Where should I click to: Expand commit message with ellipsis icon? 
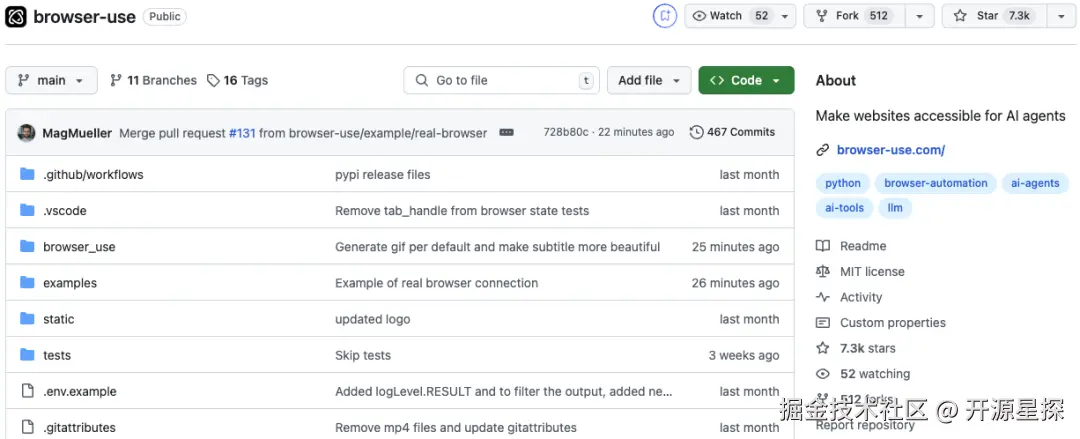[x=506, y=132]
